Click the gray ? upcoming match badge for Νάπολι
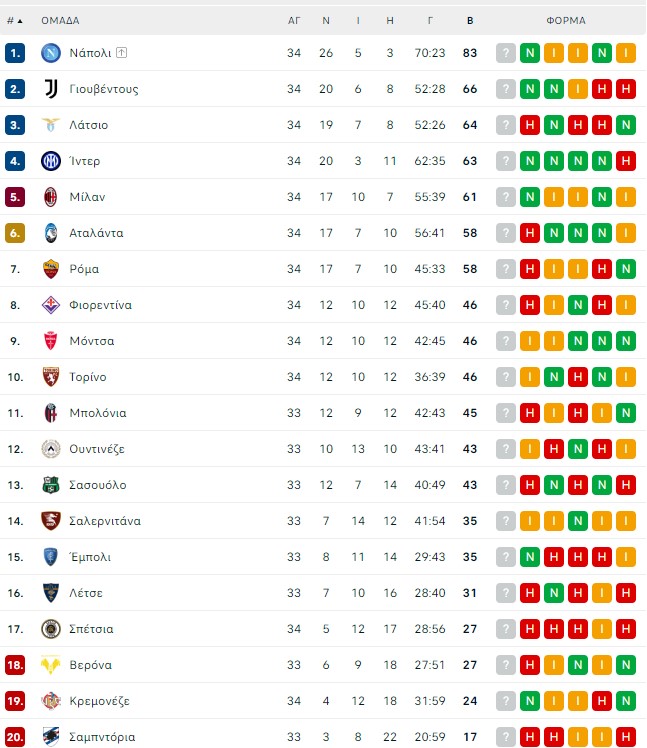Image resolution: width=647 pixels, height=748 pixels. click(x=506, y=53)
